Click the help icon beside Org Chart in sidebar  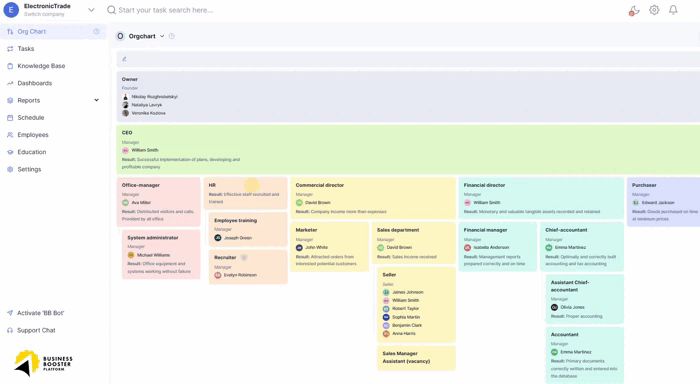tap(96, 31)
